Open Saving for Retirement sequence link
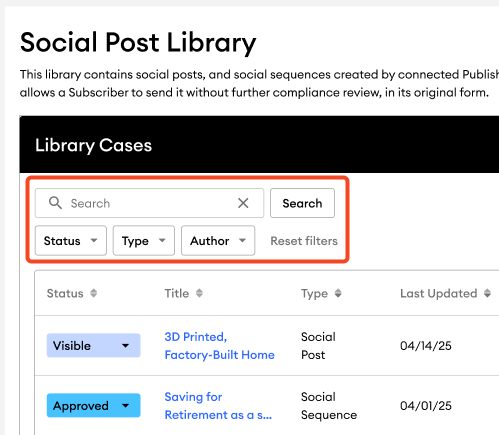This screenshot has width=499, height=435. point(218,406)
